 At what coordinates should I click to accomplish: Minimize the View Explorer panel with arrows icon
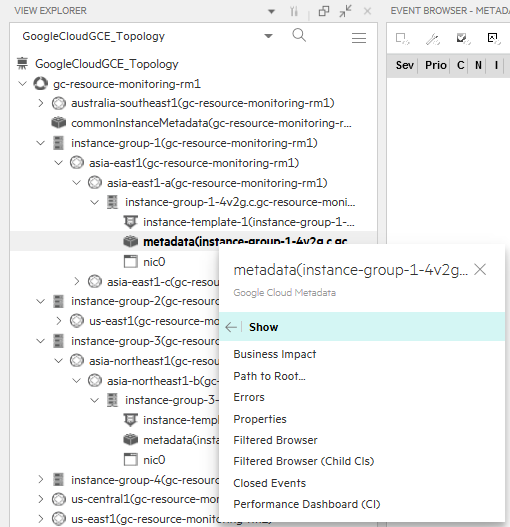(x=345, y=11)
